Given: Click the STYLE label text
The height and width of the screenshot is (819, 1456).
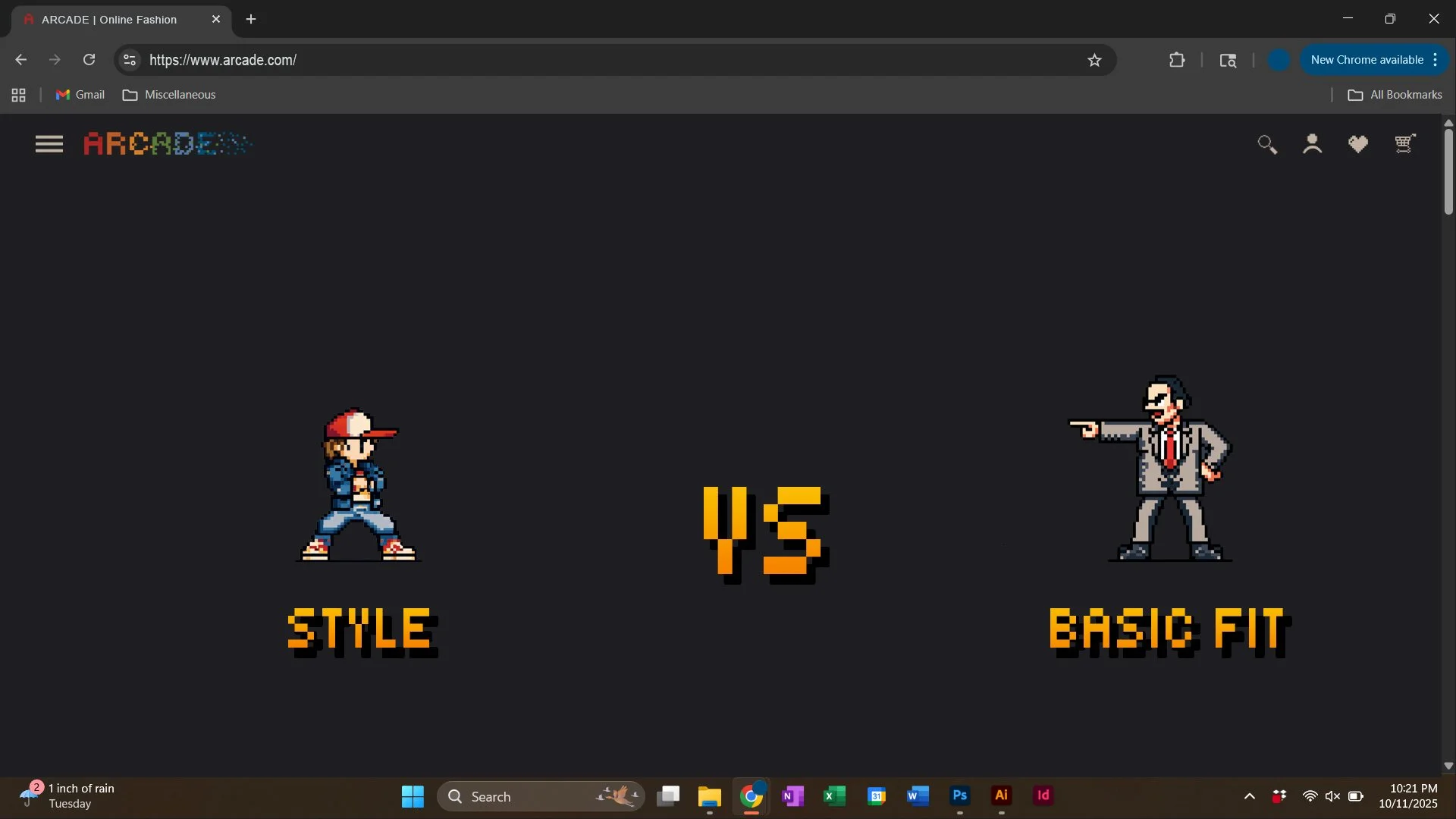Looking at the screenshot, I should click(362, 630).
